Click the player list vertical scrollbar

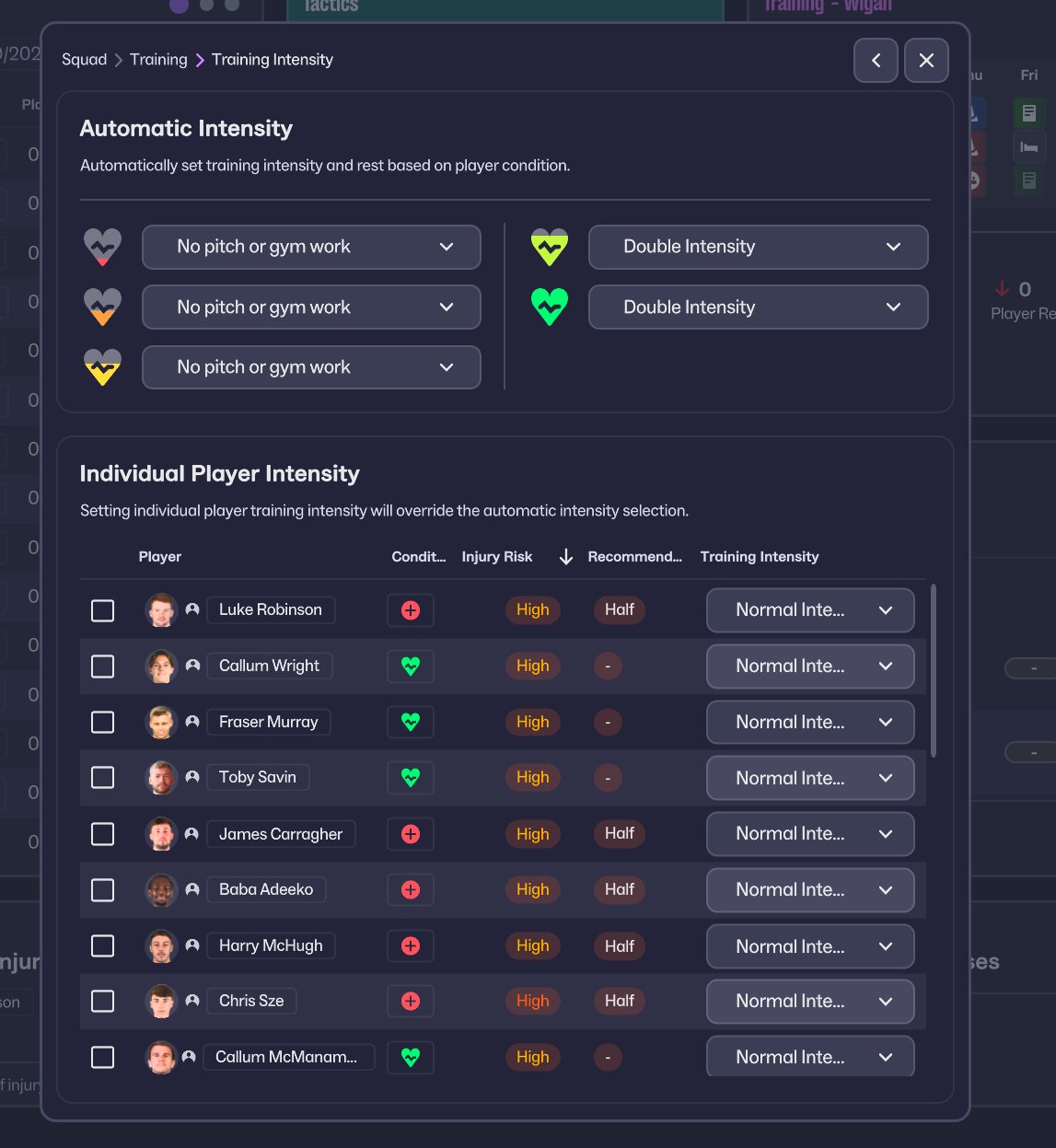tap(934, 670)
